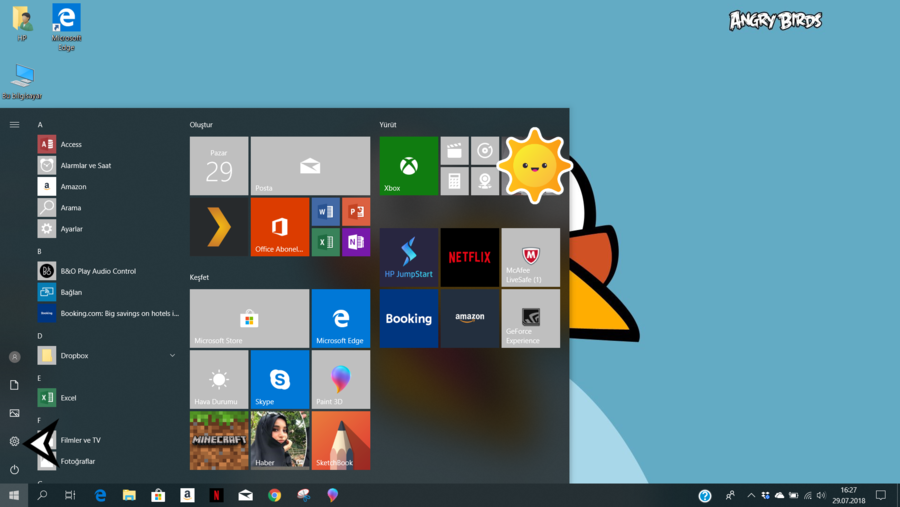This screenshot has height=507, width=900.
Task: Launch Excel from the small tile
Action: coord(325,242)
